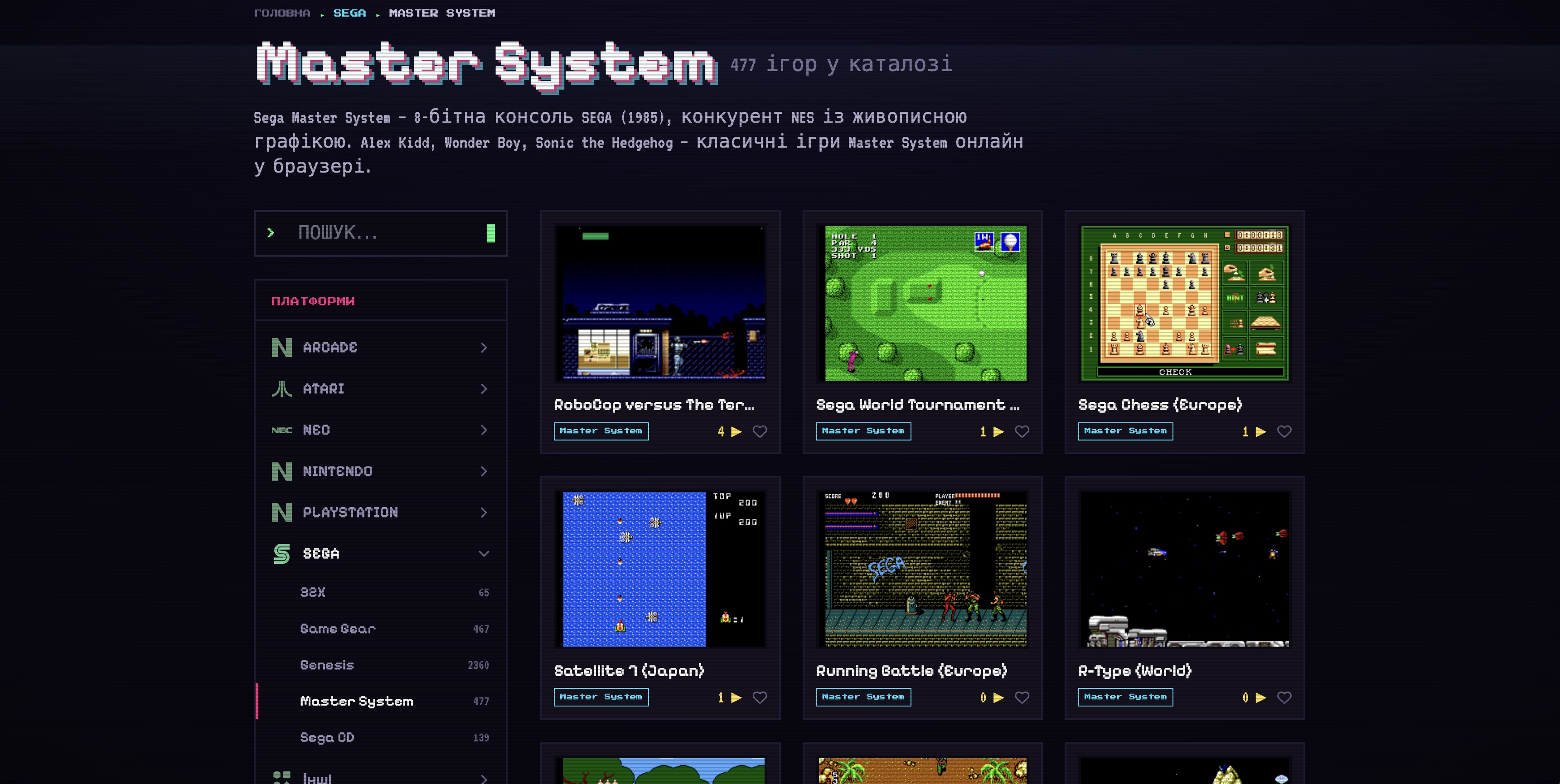Expand the Інші platform chevron
This screenshot has width=1560, height=784.
pos(483,779)
